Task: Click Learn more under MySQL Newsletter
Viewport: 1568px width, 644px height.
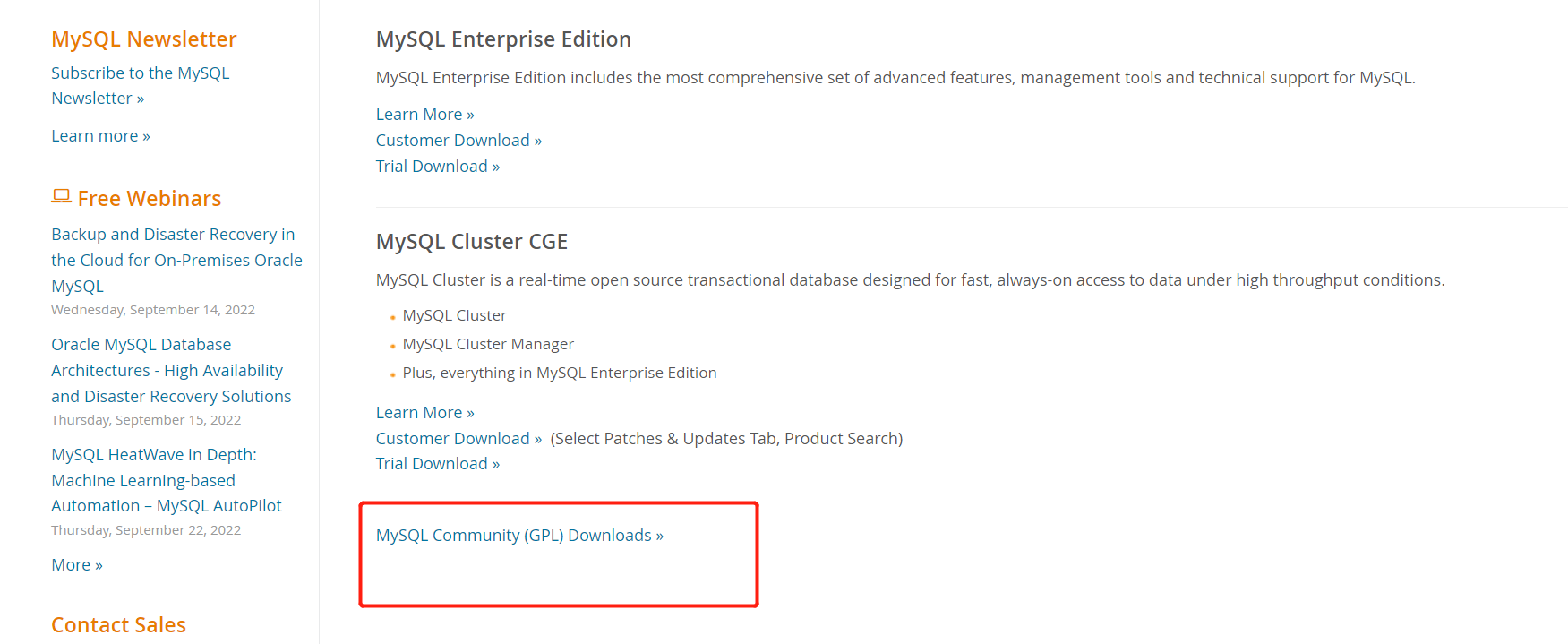Action: (x=100, y=136)
